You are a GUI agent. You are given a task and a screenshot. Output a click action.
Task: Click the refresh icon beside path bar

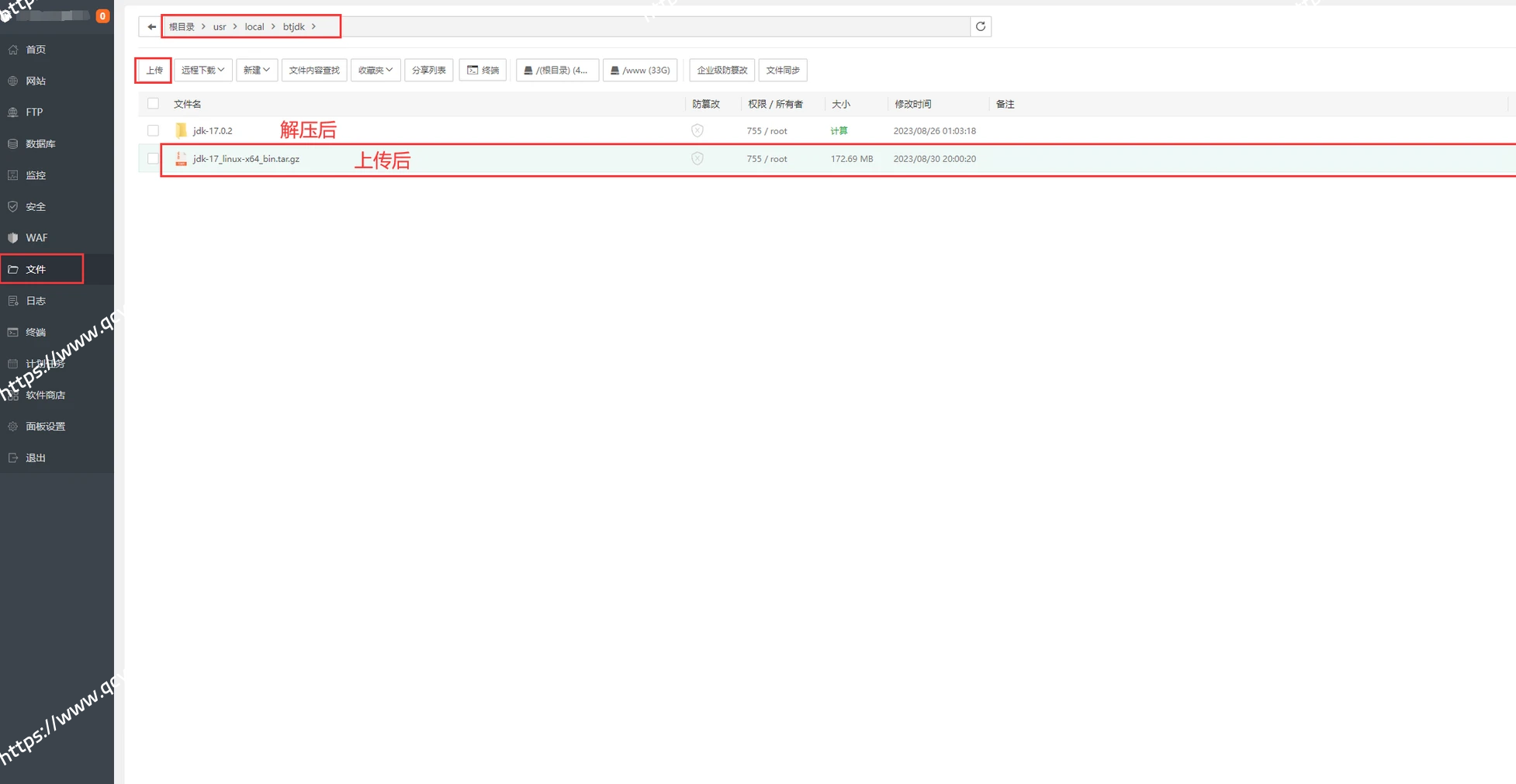click(x=981, y=26)
